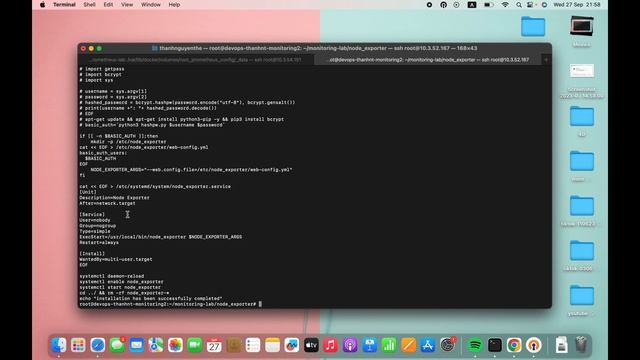Open System Settings in dock
This screenshot has width=640, height=360.
[x=447, y=345]
